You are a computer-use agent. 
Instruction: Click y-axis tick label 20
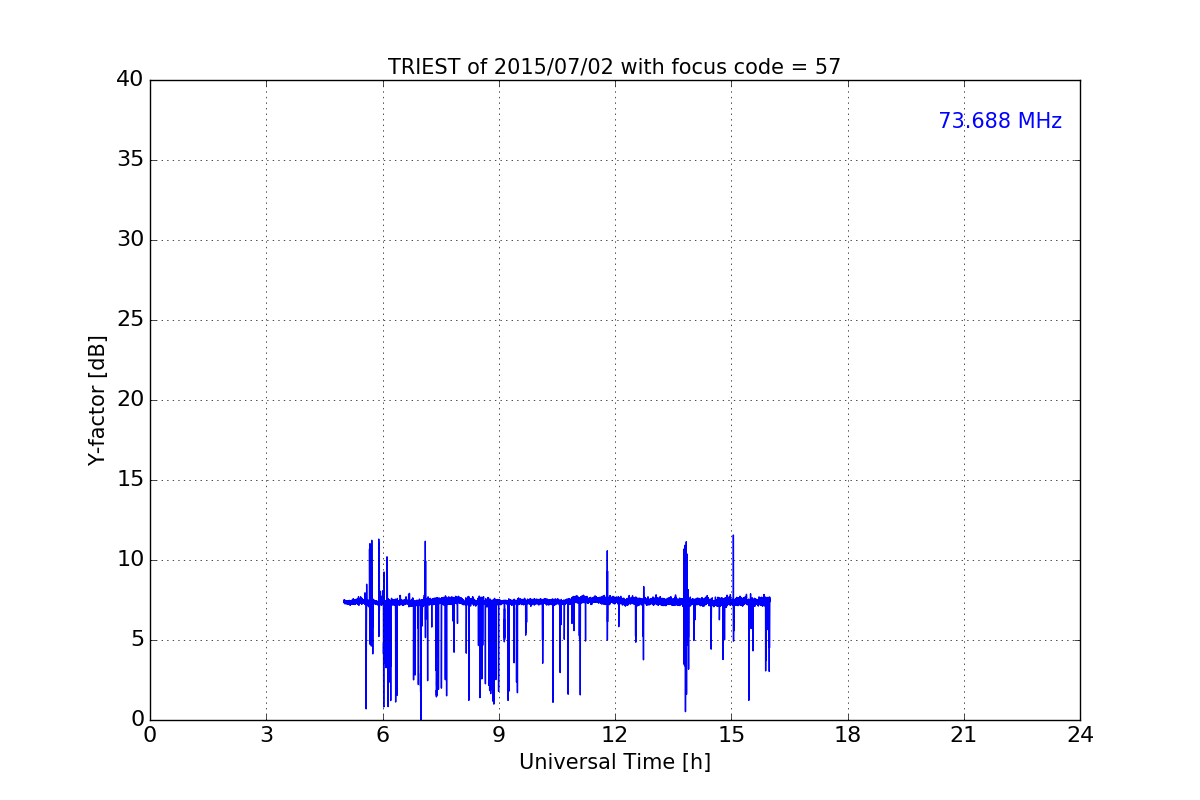tap(130, 400)
